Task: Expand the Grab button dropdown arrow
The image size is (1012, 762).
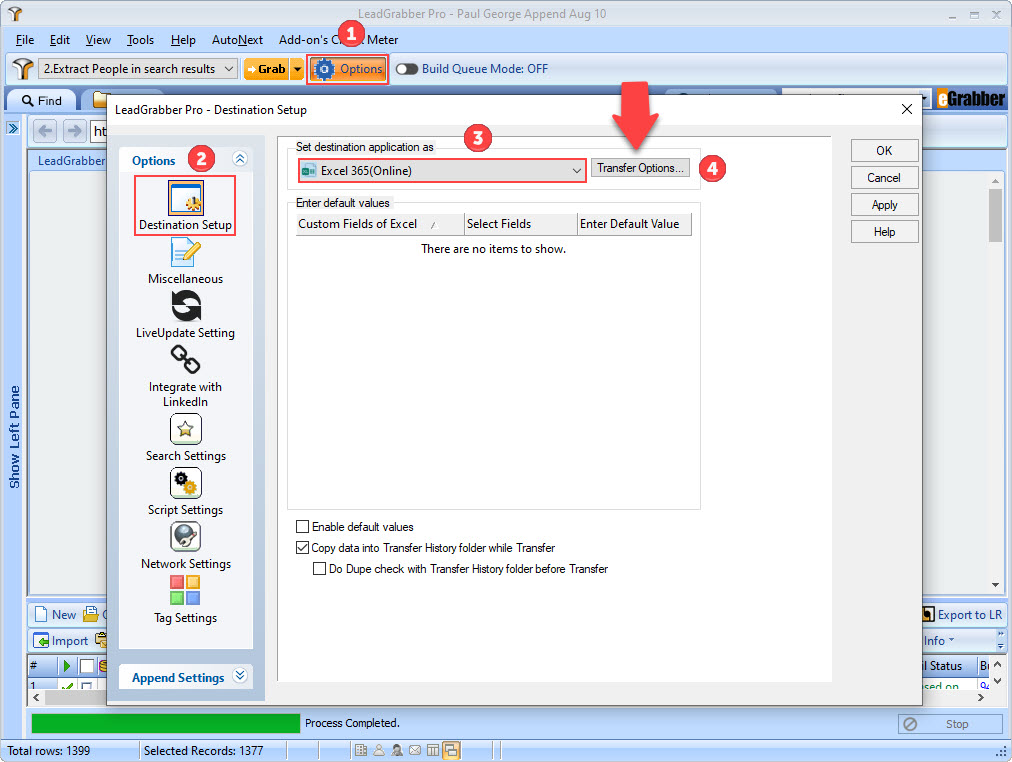Action: (x=297, y=69)
